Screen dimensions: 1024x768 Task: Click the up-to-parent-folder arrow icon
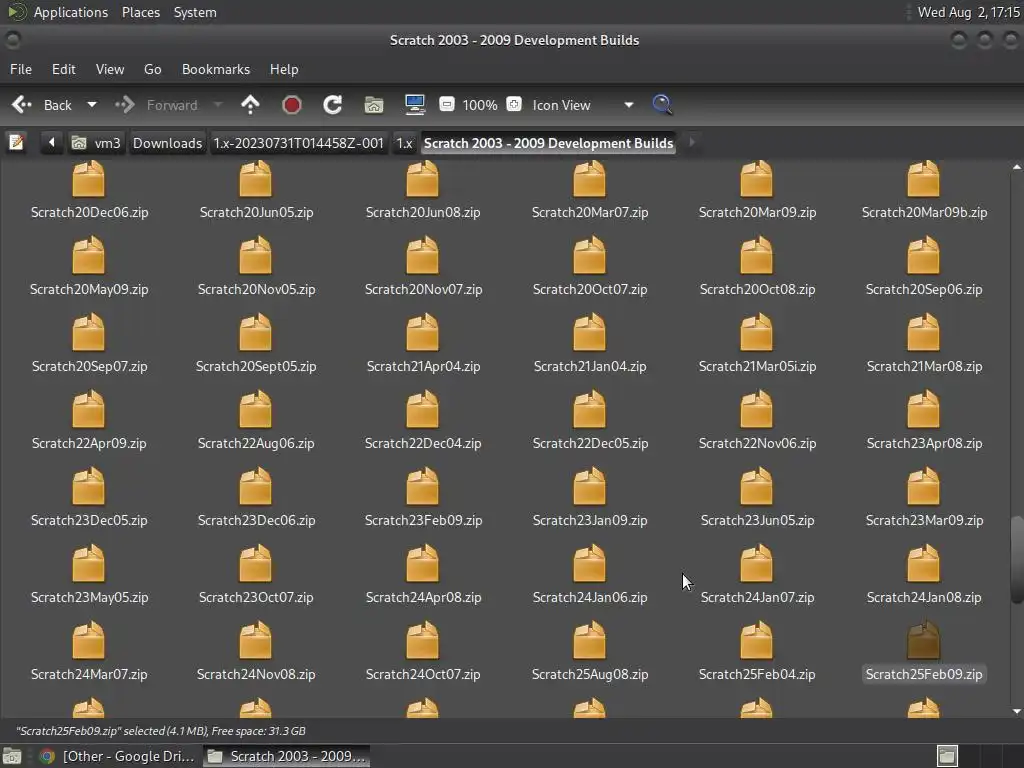point(250,104)
